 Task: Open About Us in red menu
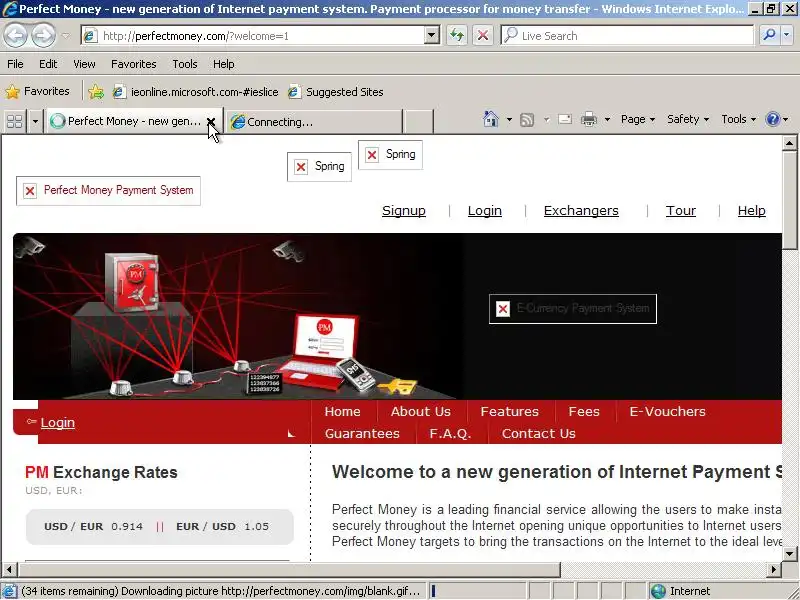point(421,411)
